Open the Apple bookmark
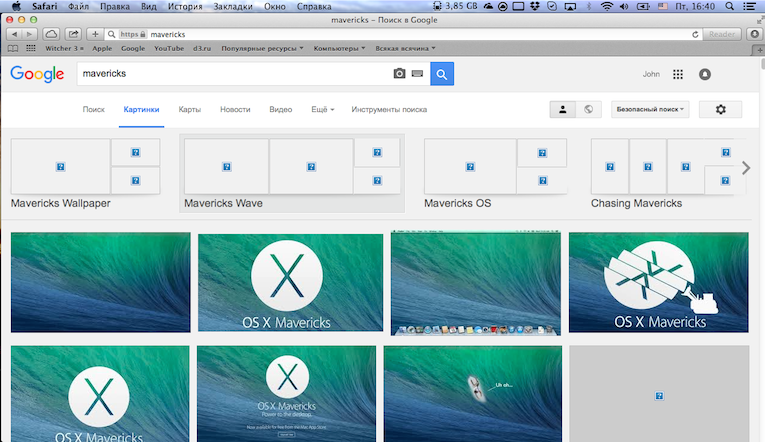 pyautogui.click(x=102, y=48)
